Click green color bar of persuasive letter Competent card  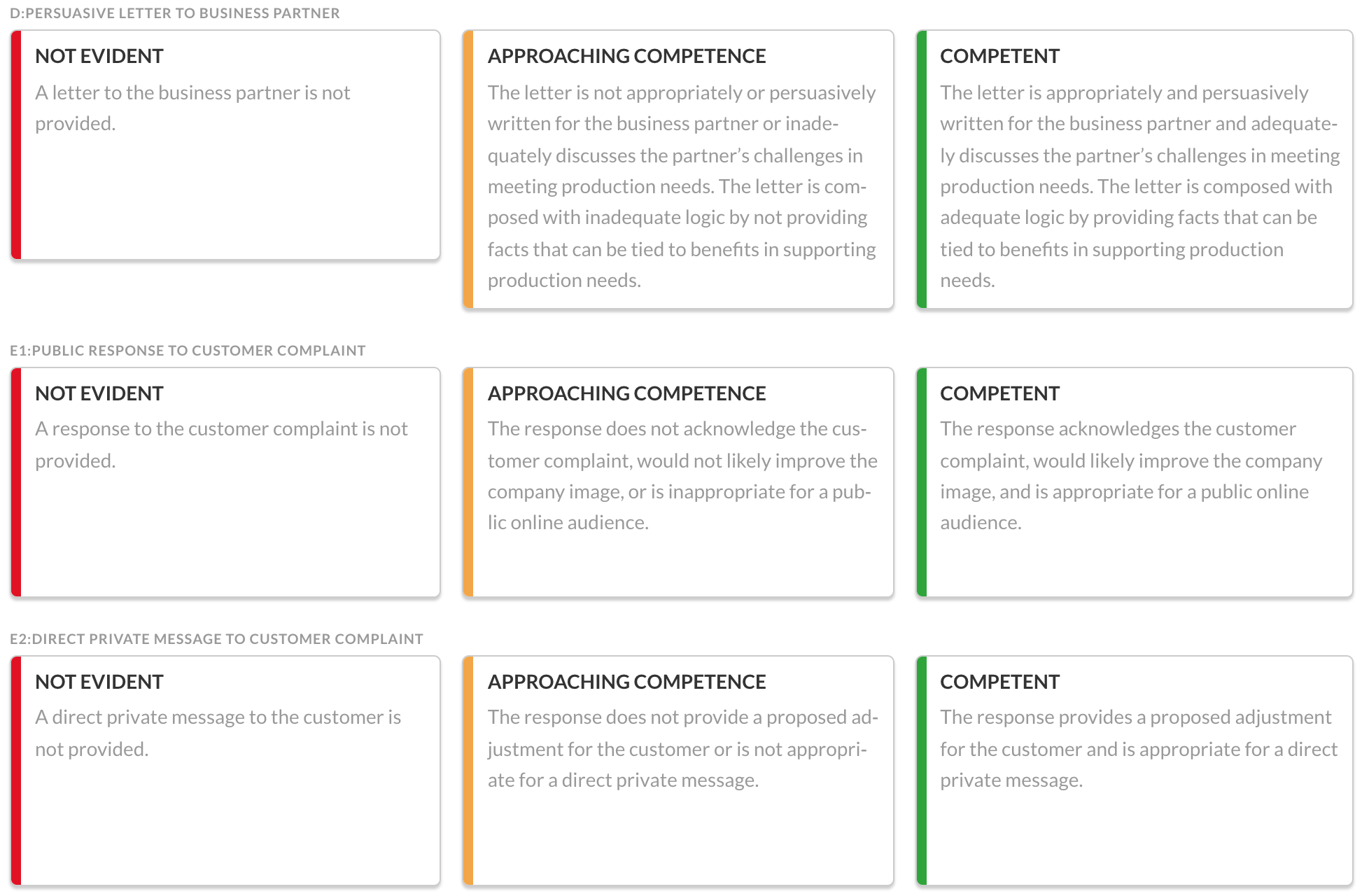(922, 169)
